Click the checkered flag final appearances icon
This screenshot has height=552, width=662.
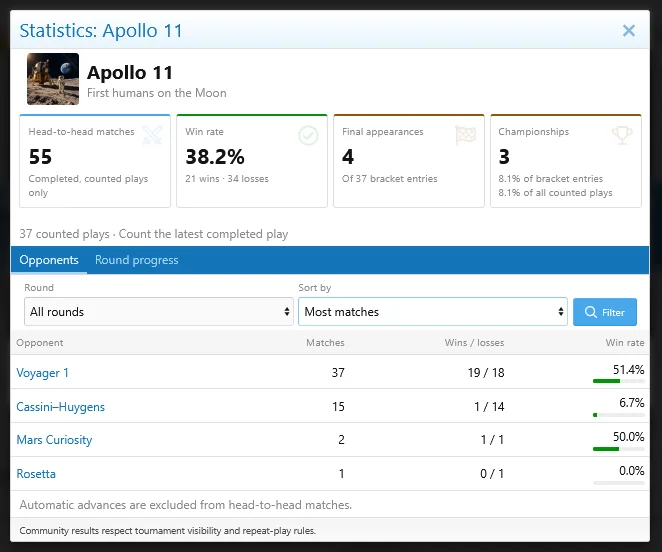click(x=465, y=136)
